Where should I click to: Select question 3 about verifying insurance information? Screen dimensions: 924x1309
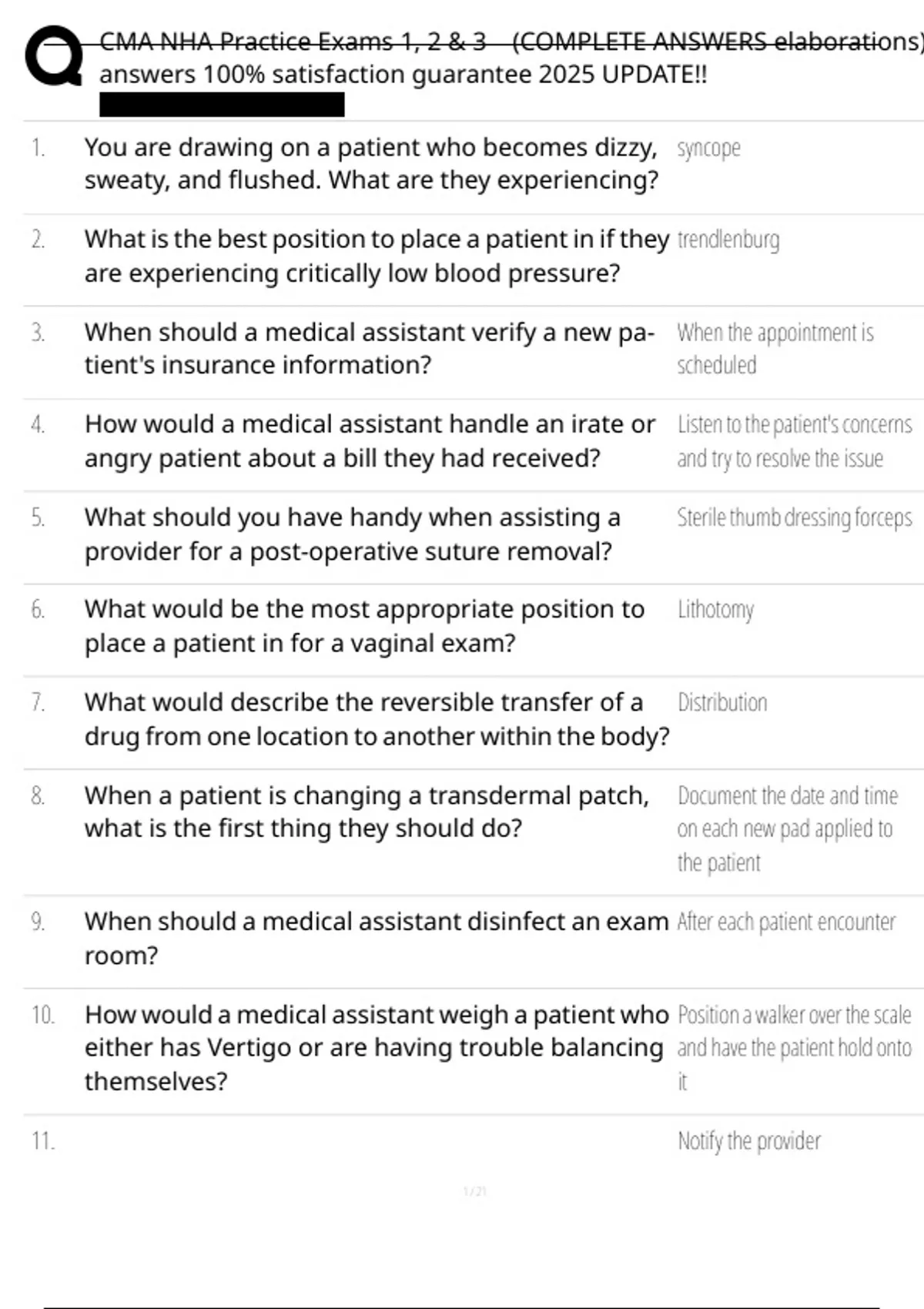(x=370, y=348)
